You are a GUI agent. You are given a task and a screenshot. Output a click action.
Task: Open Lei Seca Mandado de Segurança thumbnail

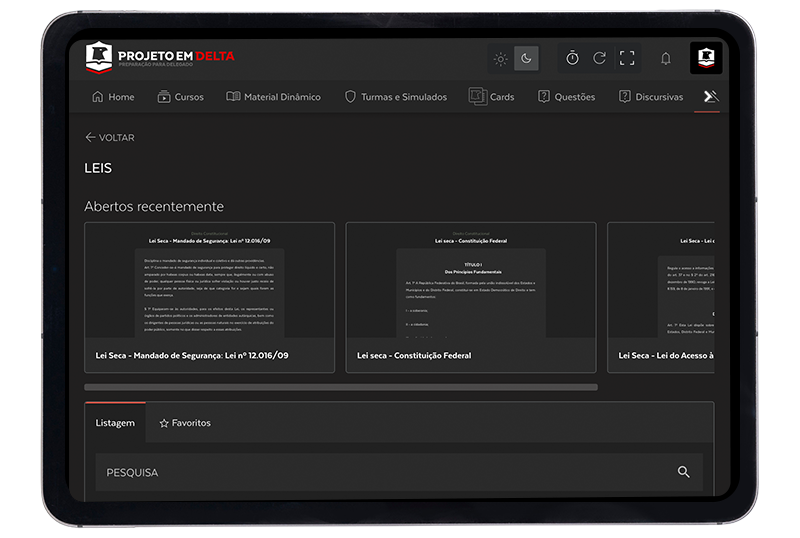(x=209, y=297)
